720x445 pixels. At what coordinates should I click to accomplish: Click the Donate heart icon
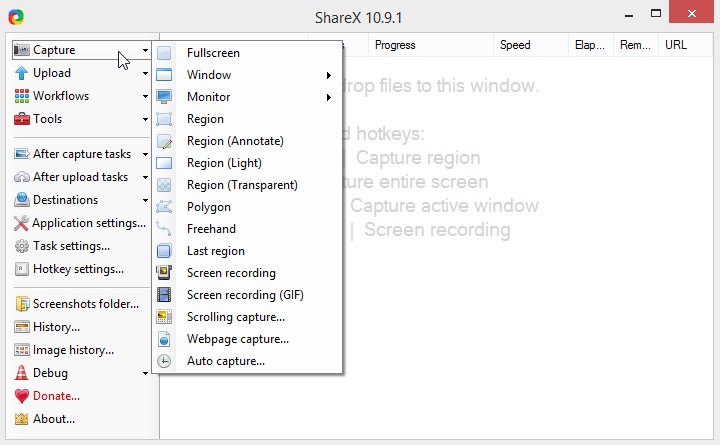(x=22, y=396)
